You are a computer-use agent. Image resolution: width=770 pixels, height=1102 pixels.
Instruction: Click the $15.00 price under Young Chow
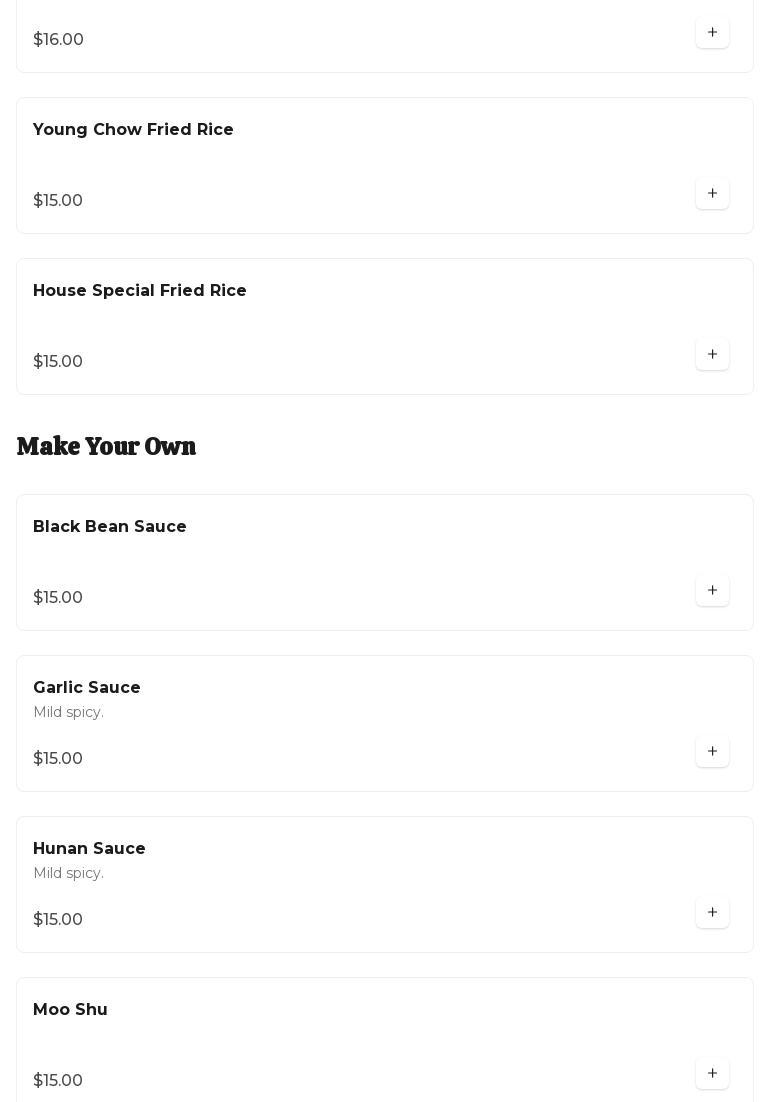point(58,201)
